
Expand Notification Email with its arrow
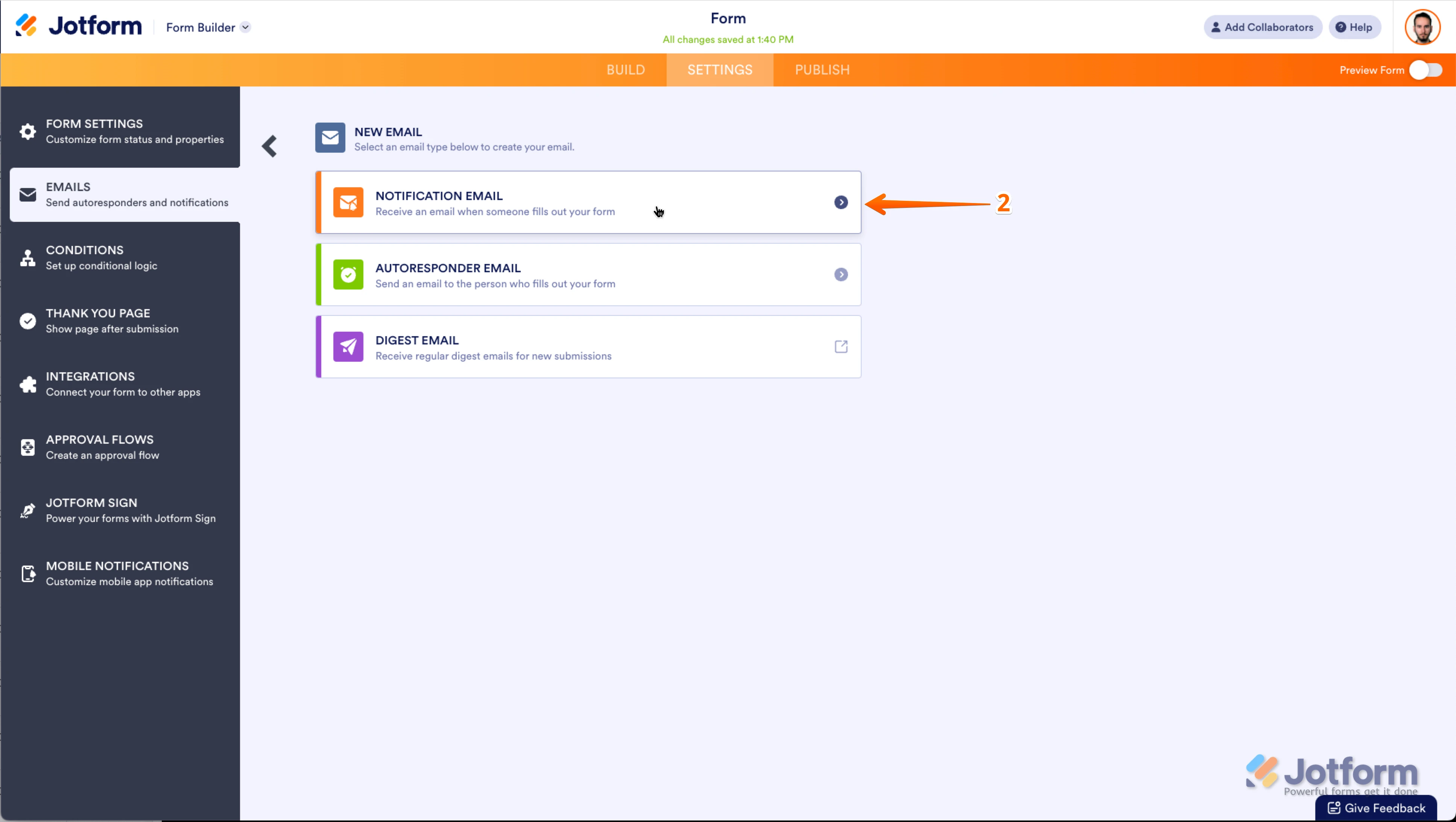pos(841,202)
